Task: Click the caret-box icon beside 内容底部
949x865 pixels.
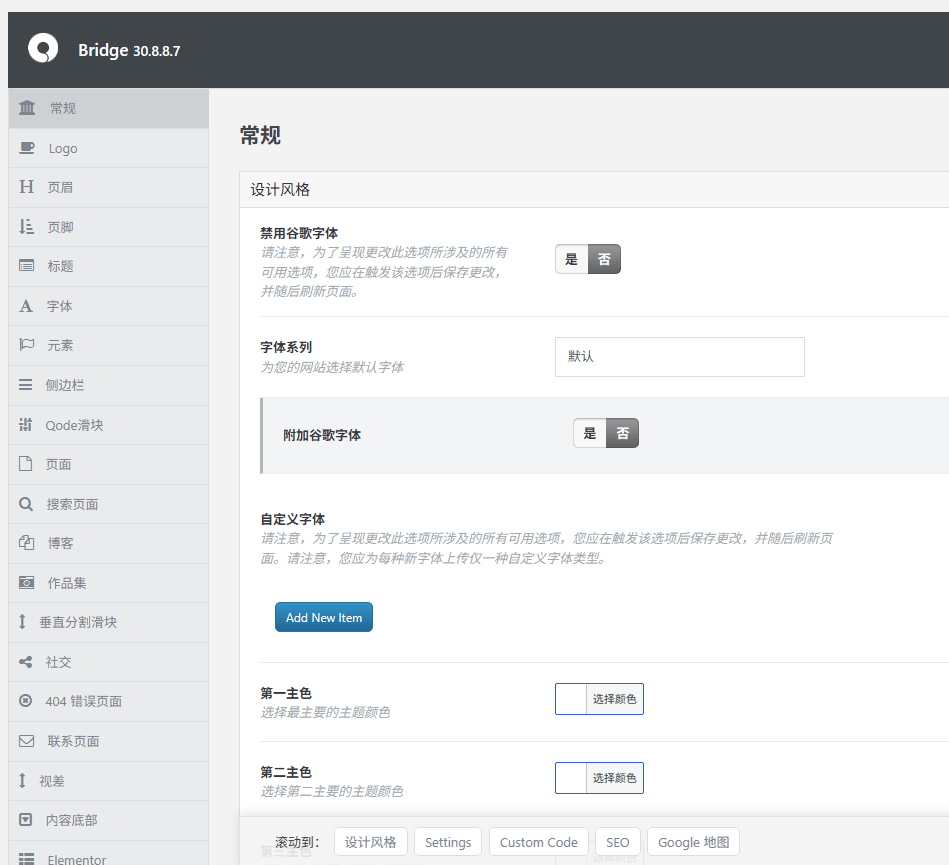Action: [25, 820]
